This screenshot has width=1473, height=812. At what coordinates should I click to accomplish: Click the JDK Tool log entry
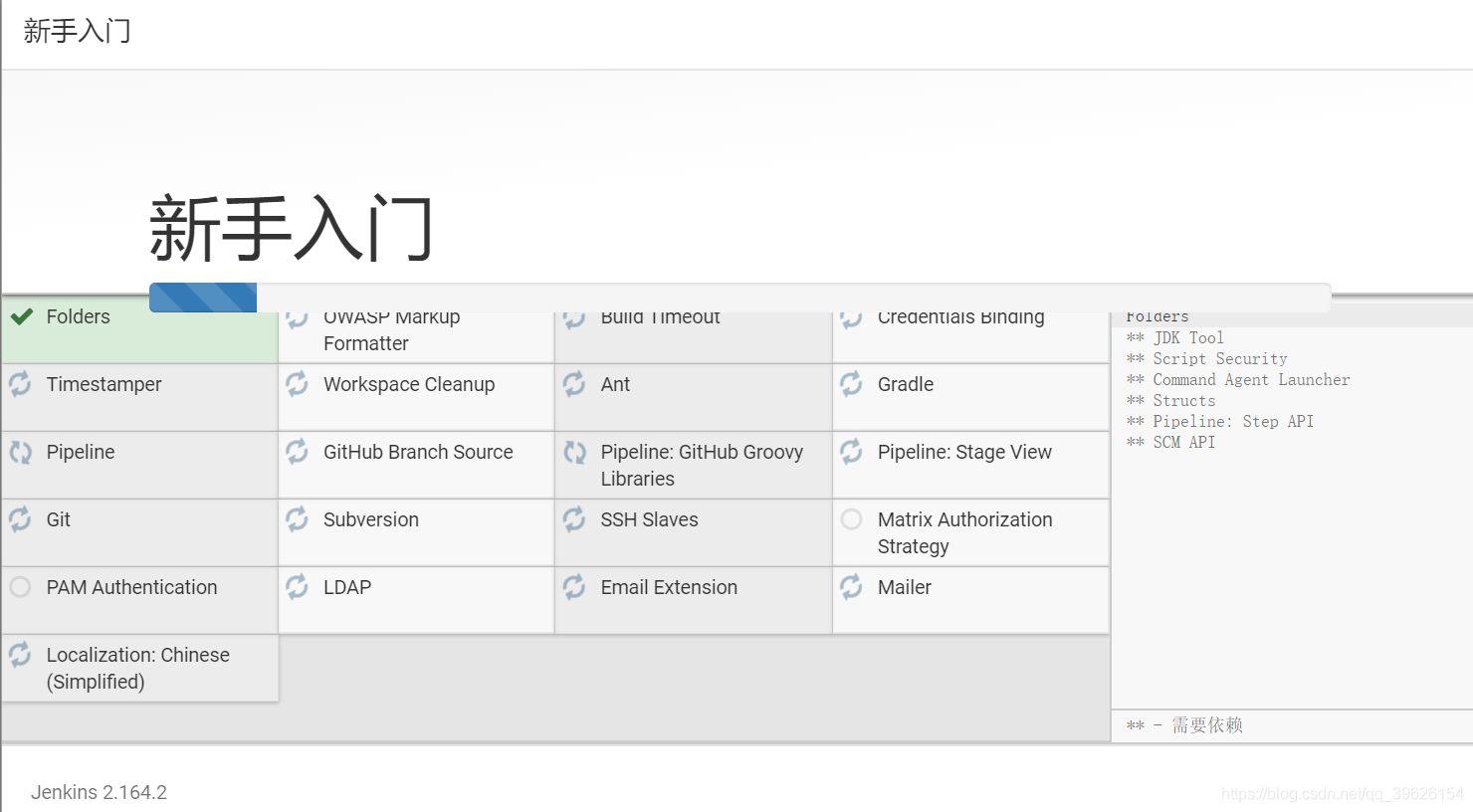(x=1174, y=337)
